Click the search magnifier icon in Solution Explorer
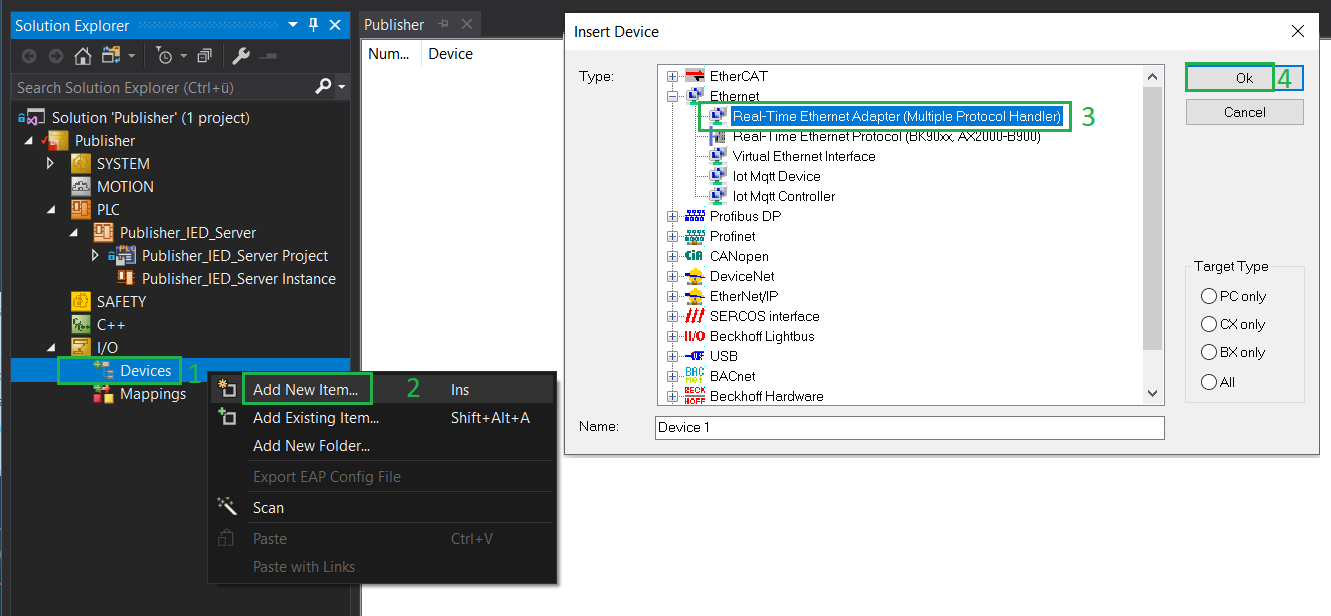Viewport: 1331px width, 616px height. coord(323,87)
